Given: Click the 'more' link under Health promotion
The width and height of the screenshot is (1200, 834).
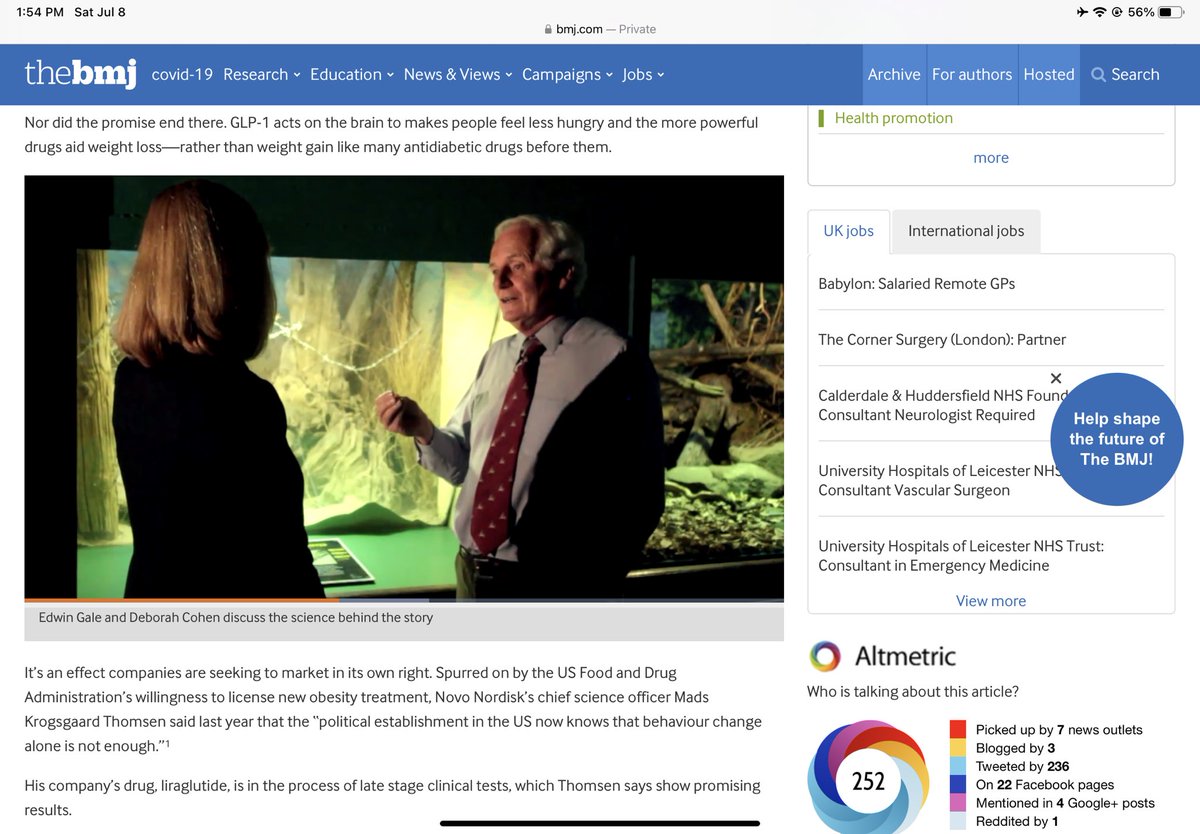Looking at the screenshot, I should click(x=990, y=157).
